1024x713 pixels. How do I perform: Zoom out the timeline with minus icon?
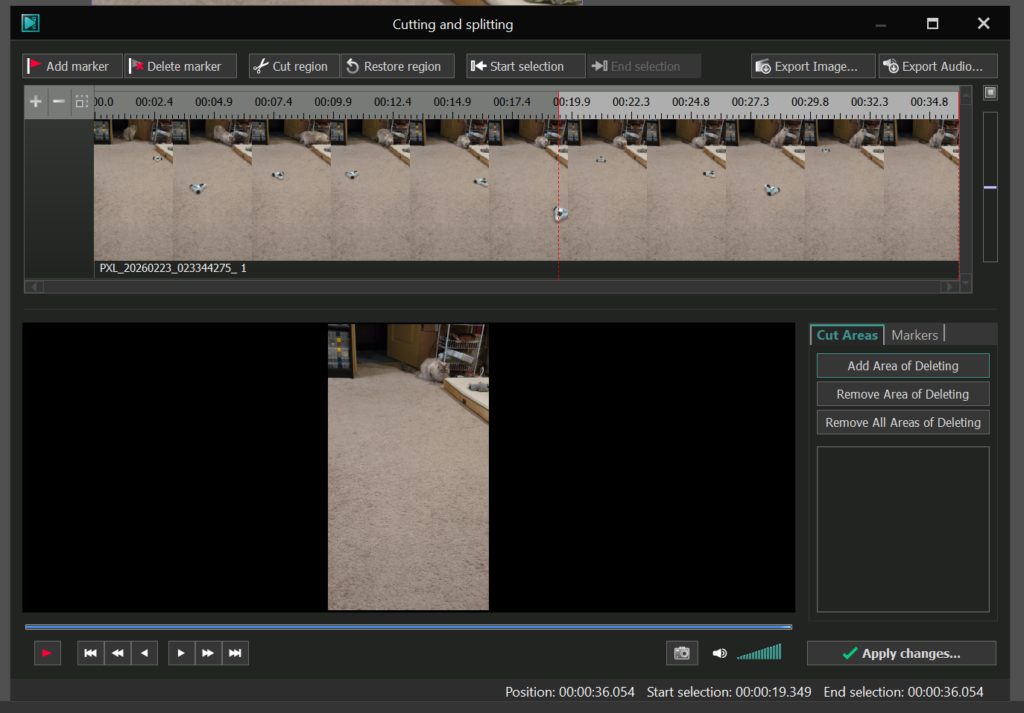pyautogui.click(x=58, y=102)
